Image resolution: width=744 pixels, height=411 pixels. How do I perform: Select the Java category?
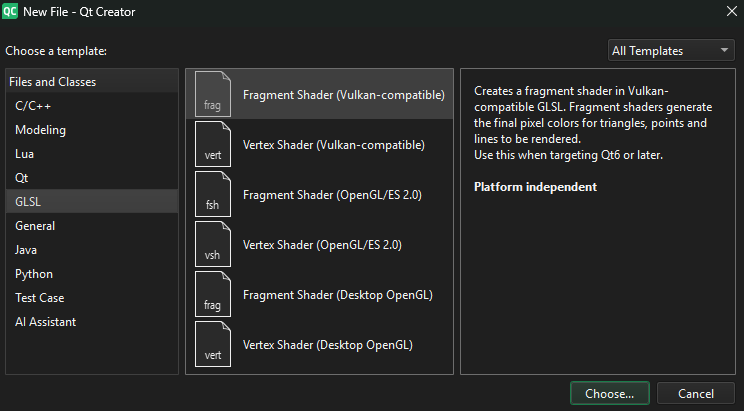pos(92,250)
